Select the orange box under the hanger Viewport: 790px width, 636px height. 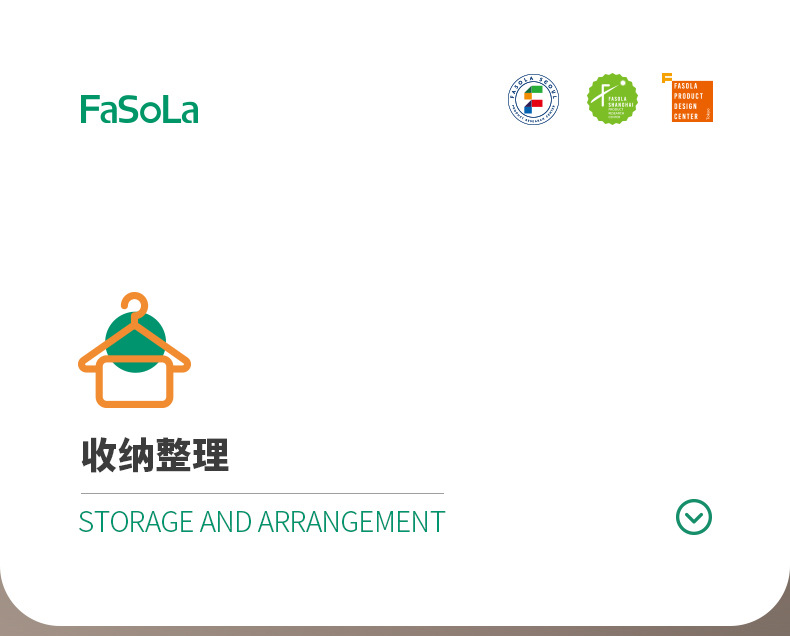[x=135, y=381]
